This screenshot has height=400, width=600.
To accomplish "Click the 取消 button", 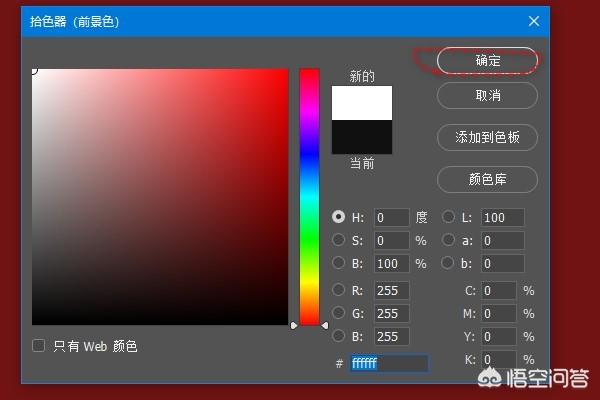I will [x=487, y=95].
